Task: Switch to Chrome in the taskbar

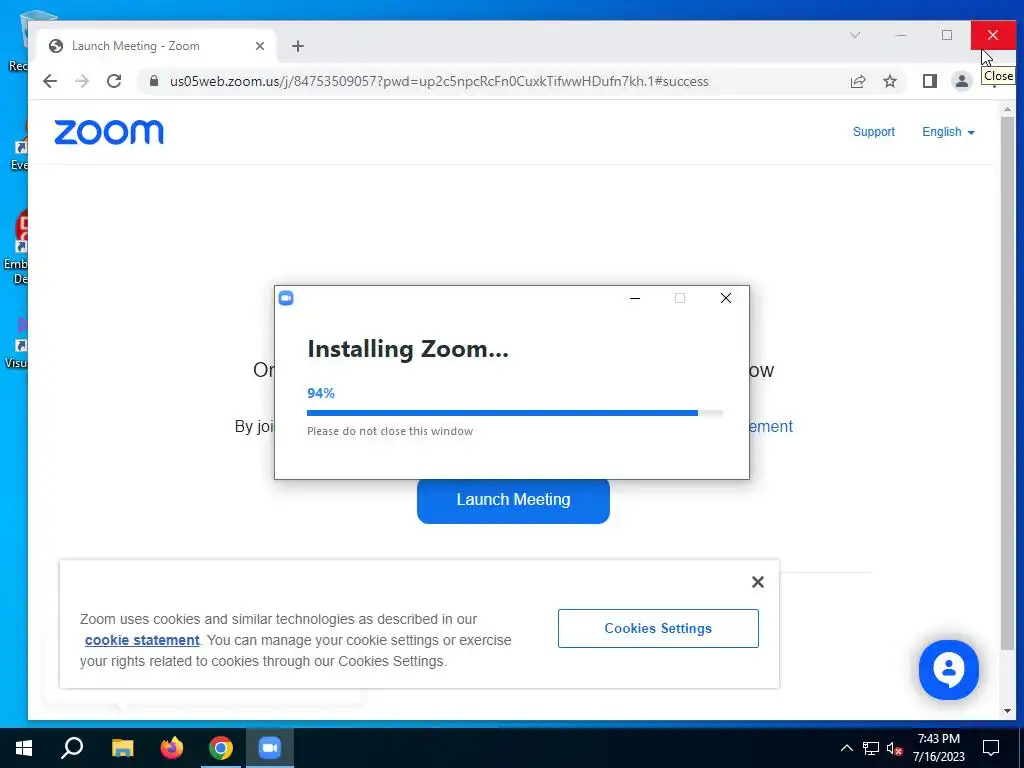Action: (x=221, y=748)
